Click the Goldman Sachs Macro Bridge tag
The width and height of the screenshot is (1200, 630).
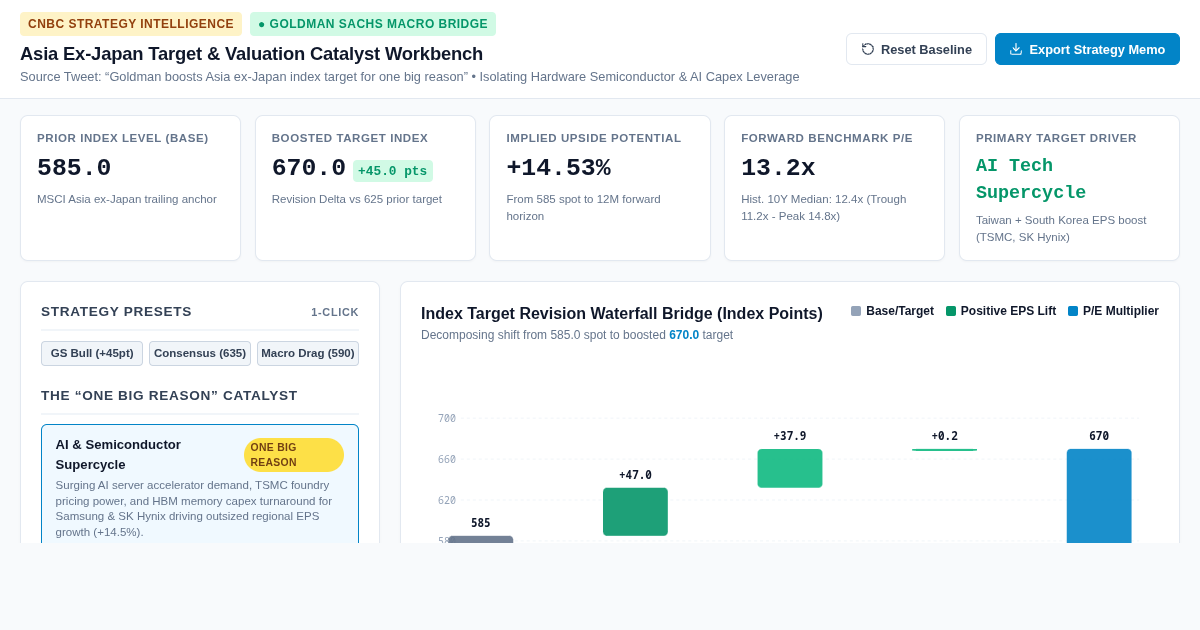tap(373, 24)
